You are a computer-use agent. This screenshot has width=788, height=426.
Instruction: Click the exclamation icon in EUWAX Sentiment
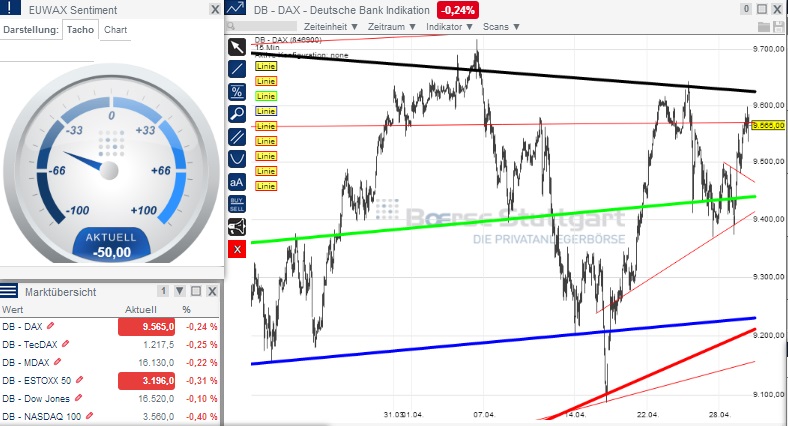coord(10,7)
